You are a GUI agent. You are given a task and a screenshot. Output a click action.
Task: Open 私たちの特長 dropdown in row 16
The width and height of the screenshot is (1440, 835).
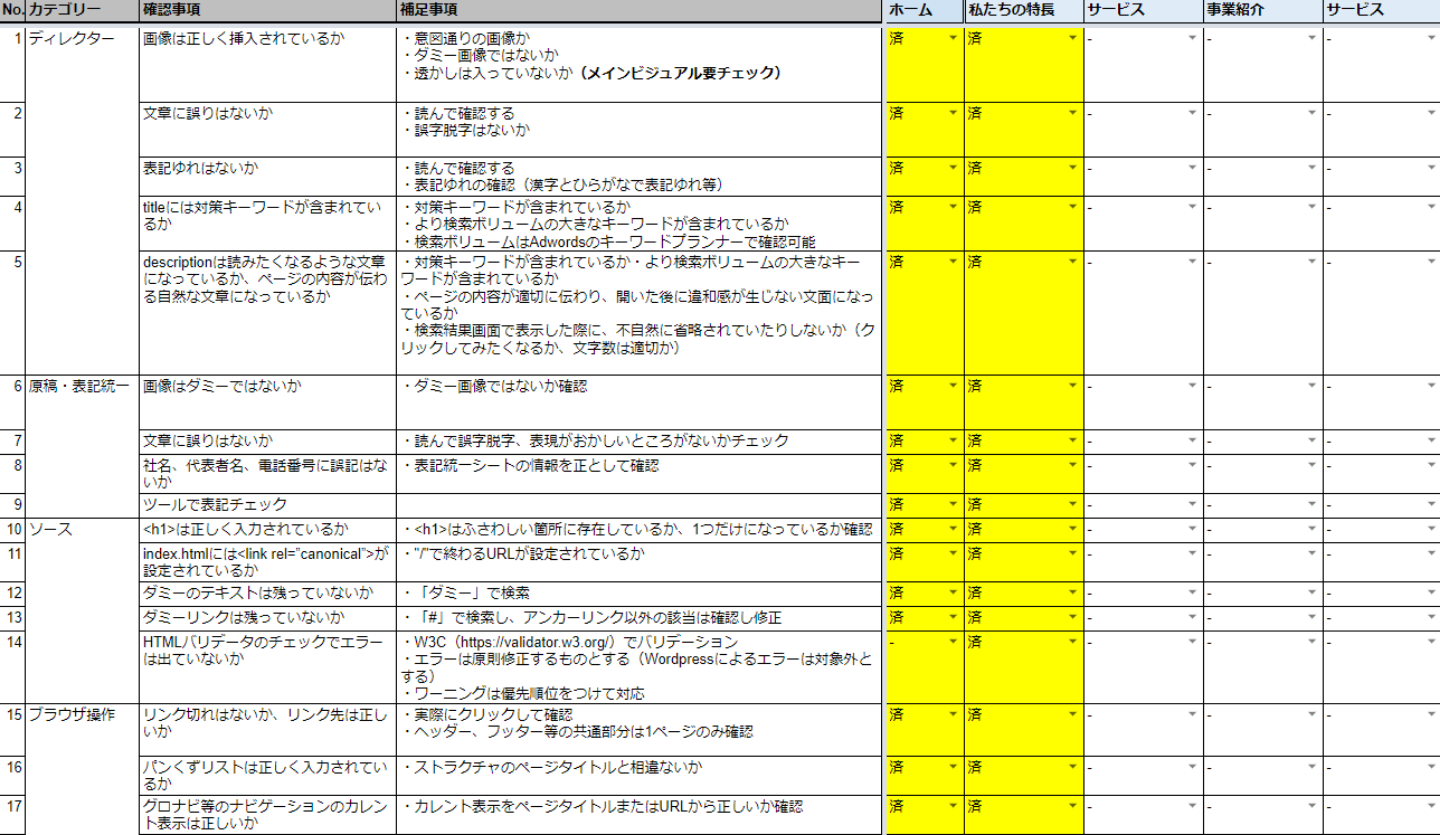[1073, 768]
